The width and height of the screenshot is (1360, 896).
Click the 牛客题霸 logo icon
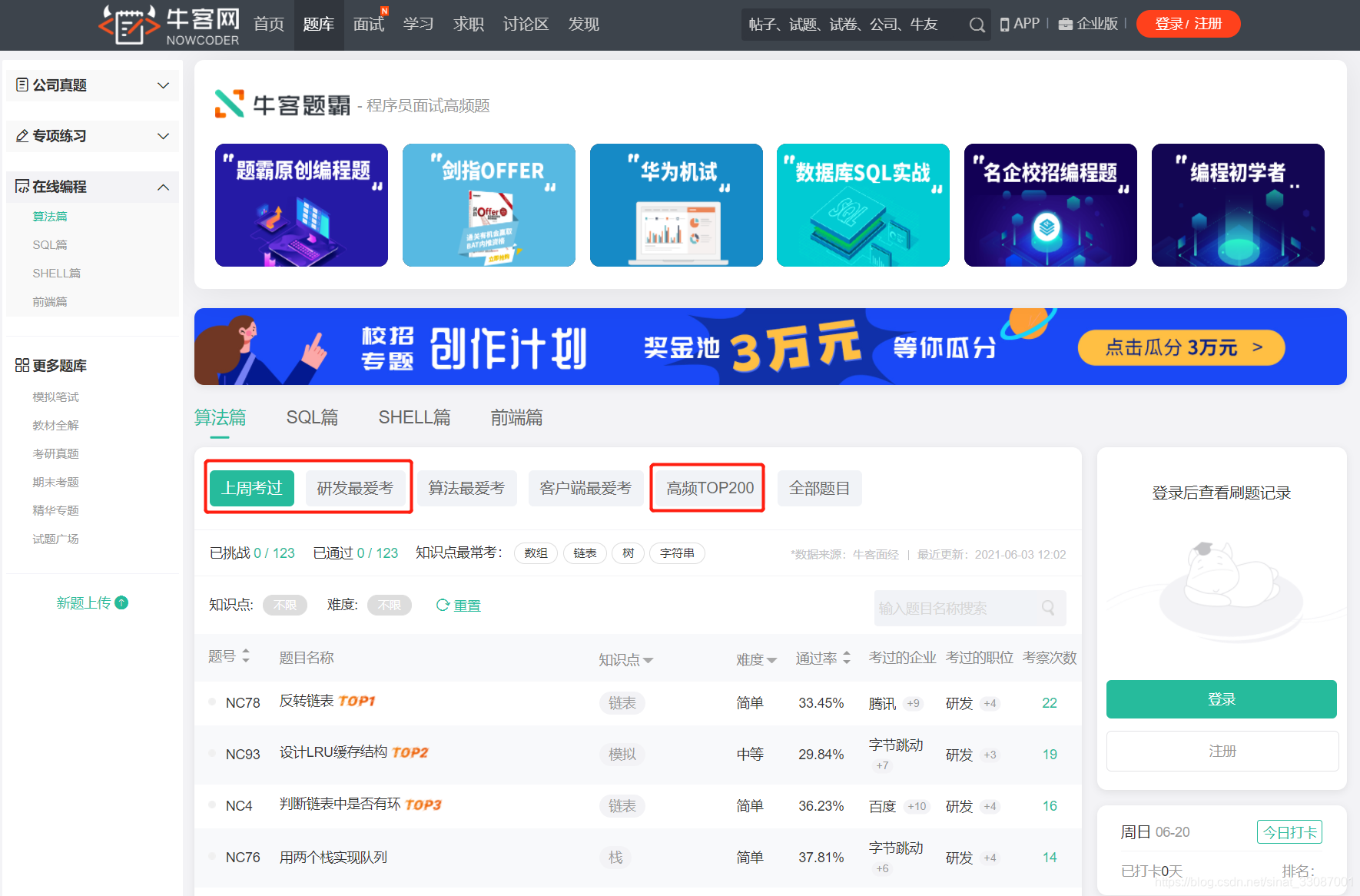coord(229,104)
